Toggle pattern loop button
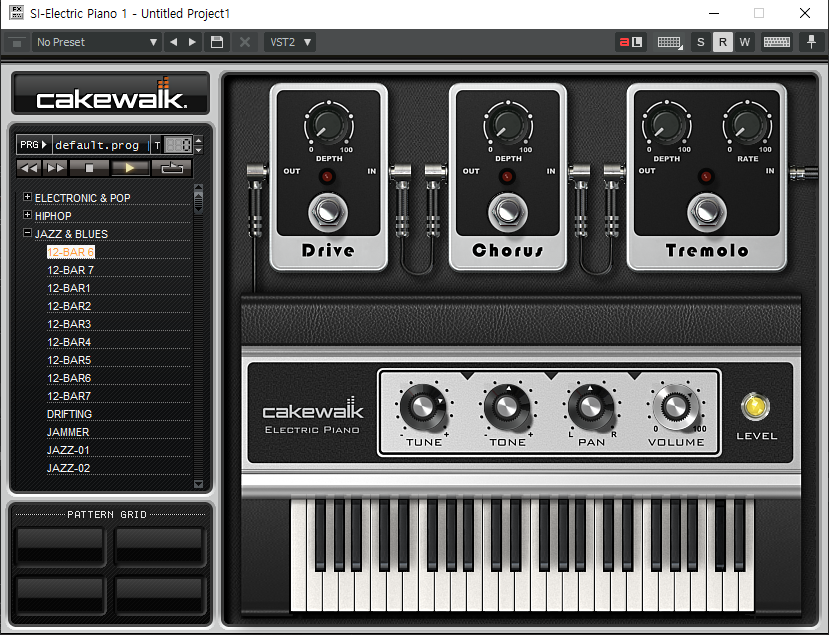The height and width of the screenshot is (635, 829). (172, 168)
